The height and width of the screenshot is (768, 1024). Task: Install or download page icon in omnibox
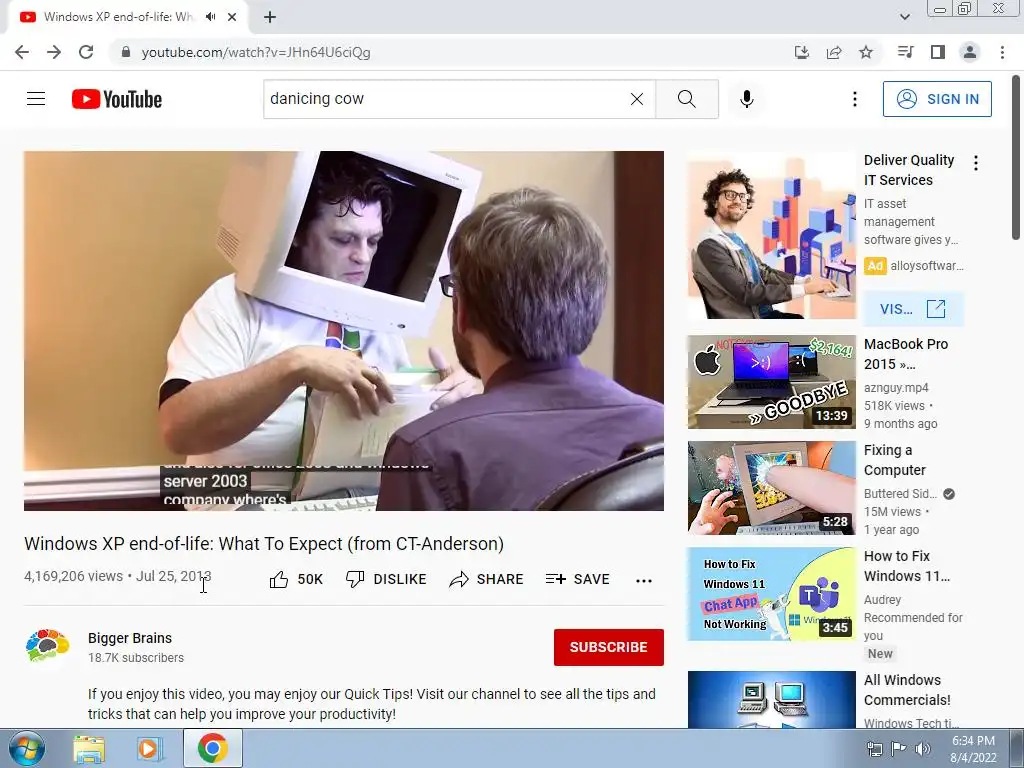pyautogui.click(x=802, y=52)
